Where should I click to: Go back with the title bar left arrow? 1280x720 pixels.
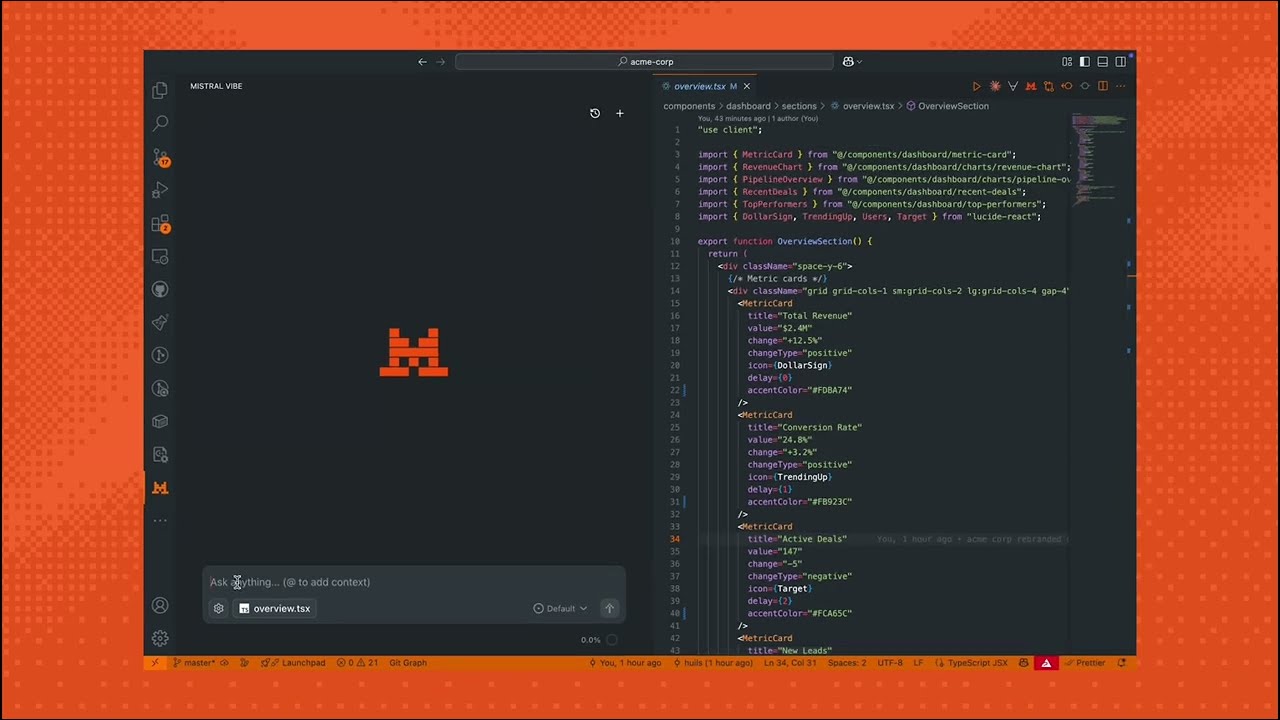(x=422, y=61)
